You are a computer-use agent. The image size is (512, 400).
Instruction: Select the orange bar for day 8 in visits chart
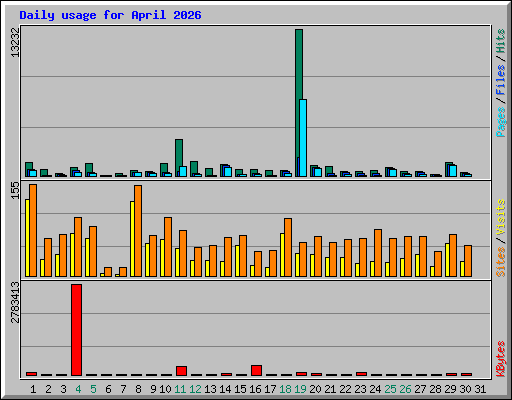[138, 231]
